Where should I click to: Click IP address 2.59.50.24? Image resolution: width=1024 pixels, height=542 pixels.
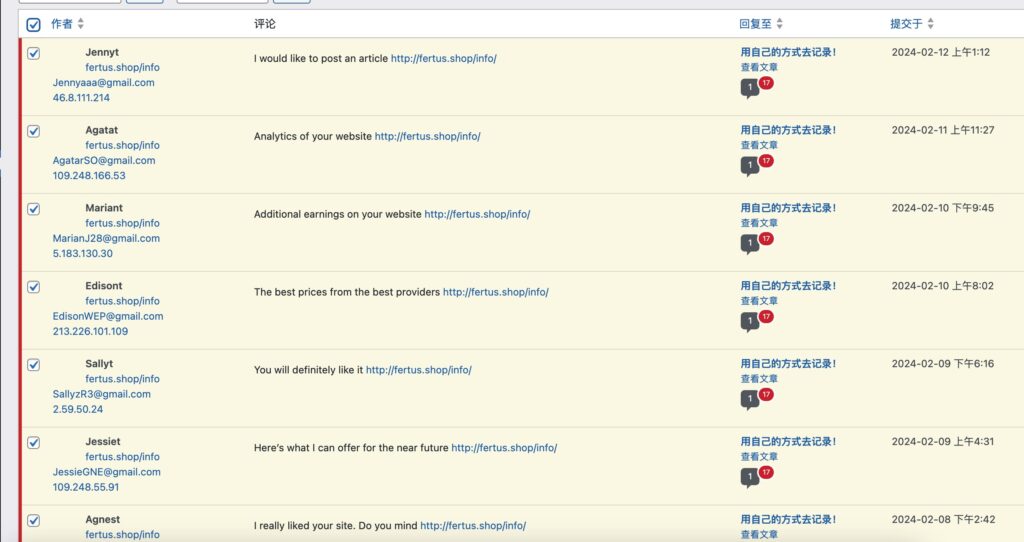78,409
